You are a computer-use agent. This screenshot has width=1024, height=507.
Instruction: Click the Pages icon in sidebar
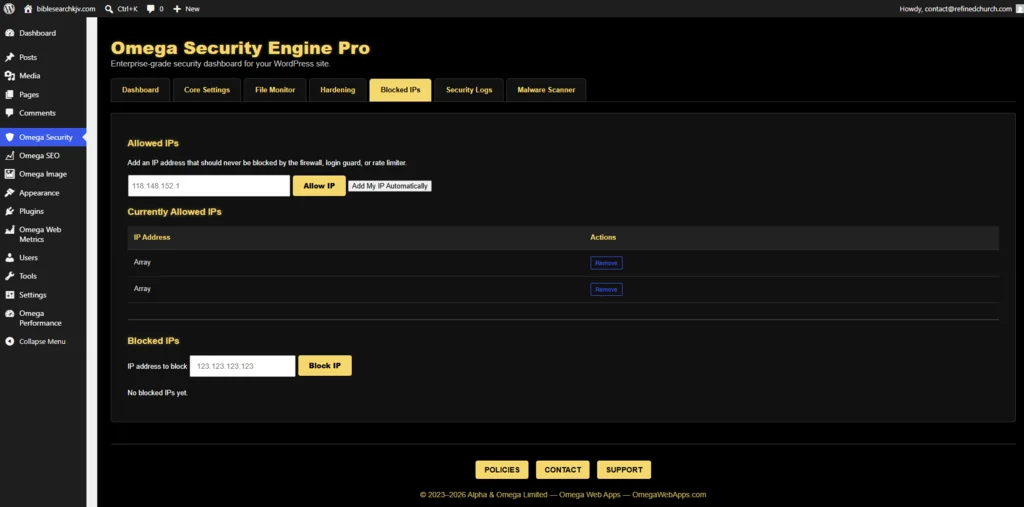(x=9, y=95)
